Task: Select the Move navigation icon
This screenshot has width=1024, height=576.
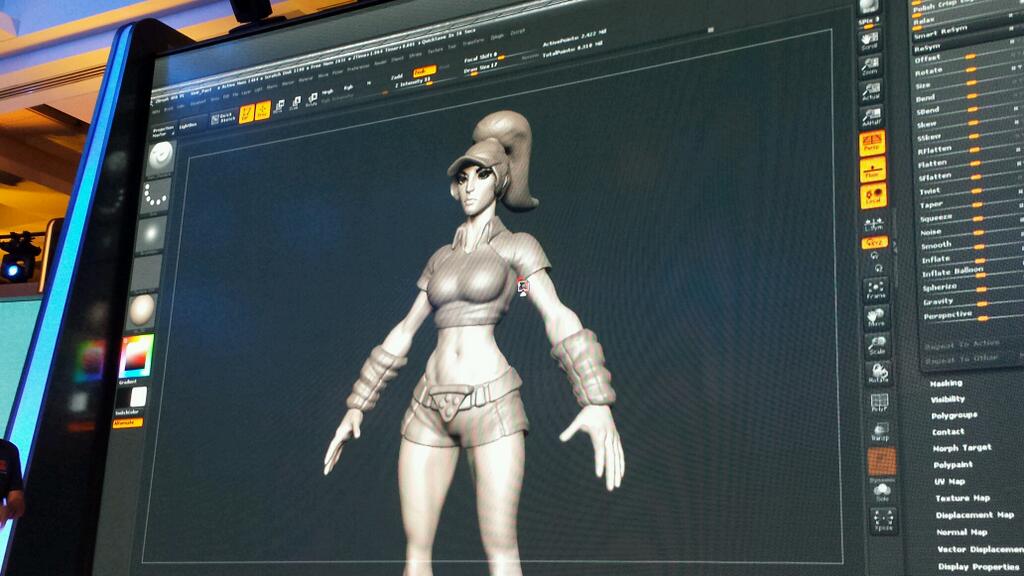Action: pyautogui.click(x=877, y=319)
